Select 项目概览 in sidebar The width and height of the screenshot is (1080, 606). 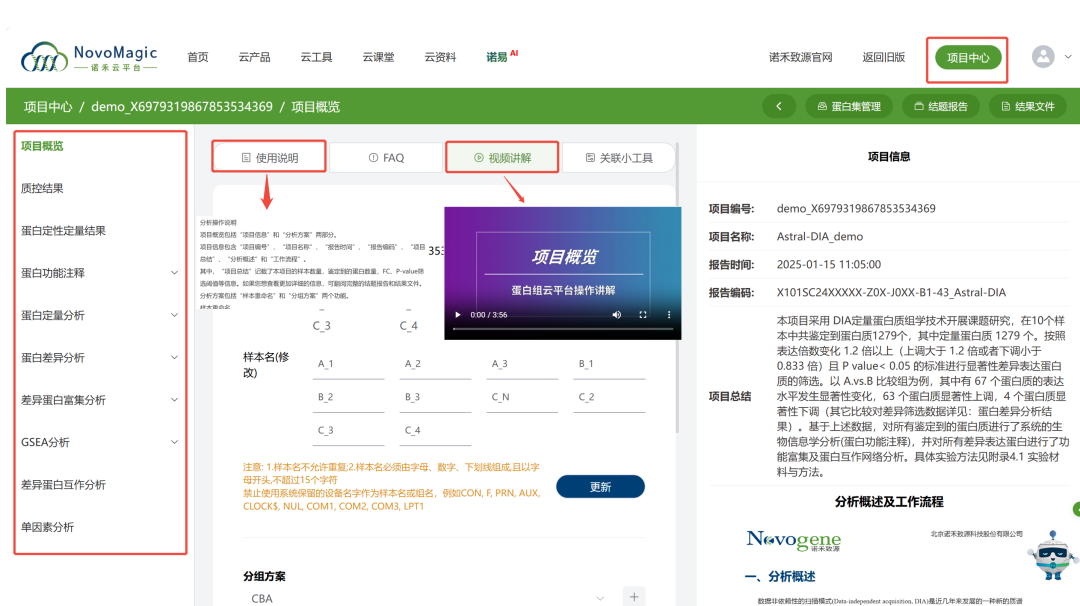tap(42, 146)
